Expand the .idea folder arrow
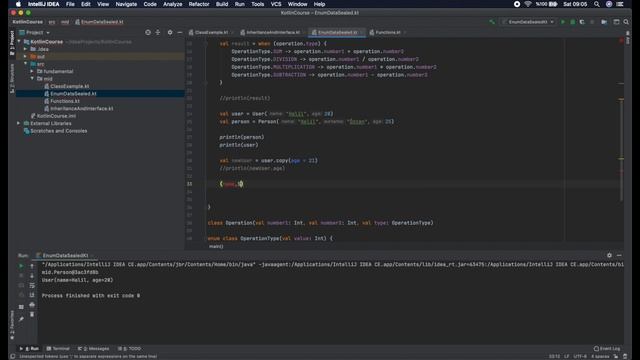The height and width of the screenshot is (360, 640). click(x=25, y=49)
